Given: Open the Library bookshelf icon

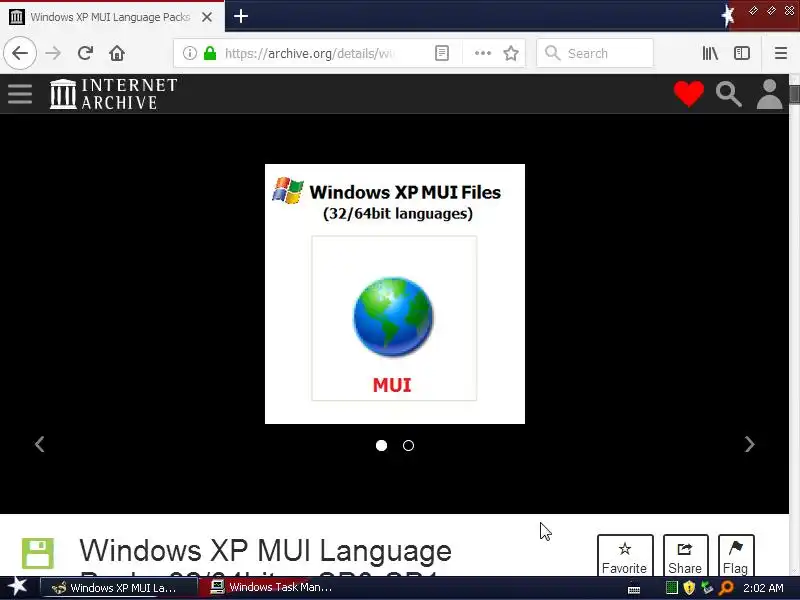Looking at the screenshot, I should (710, 53).
